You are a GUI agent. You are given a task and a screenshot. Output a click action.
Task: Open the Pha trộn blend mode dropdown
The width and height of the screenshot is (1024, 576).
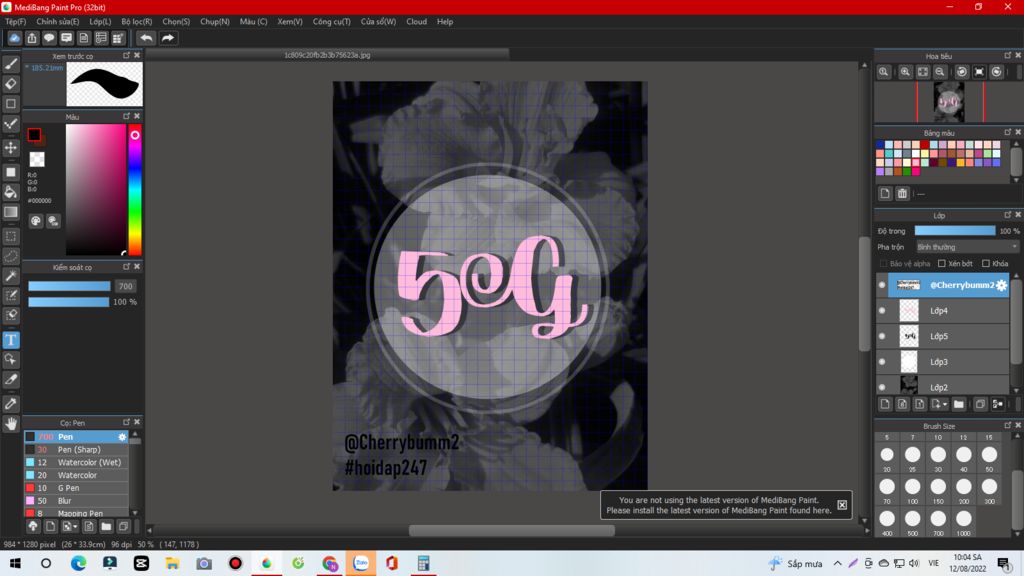click(967, 247)
